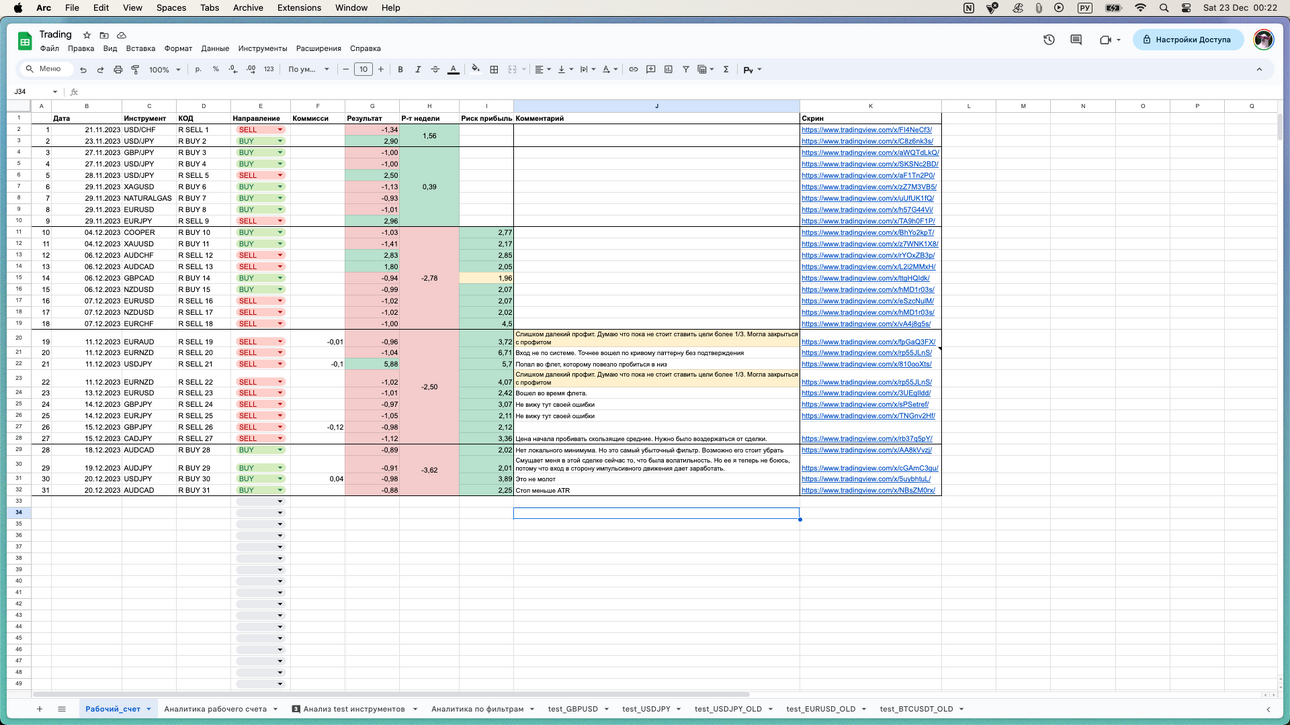The image size is (1290, 725).
Task: Switch to Аналитика рабочего счета sheet
Action: coord(215,709)
